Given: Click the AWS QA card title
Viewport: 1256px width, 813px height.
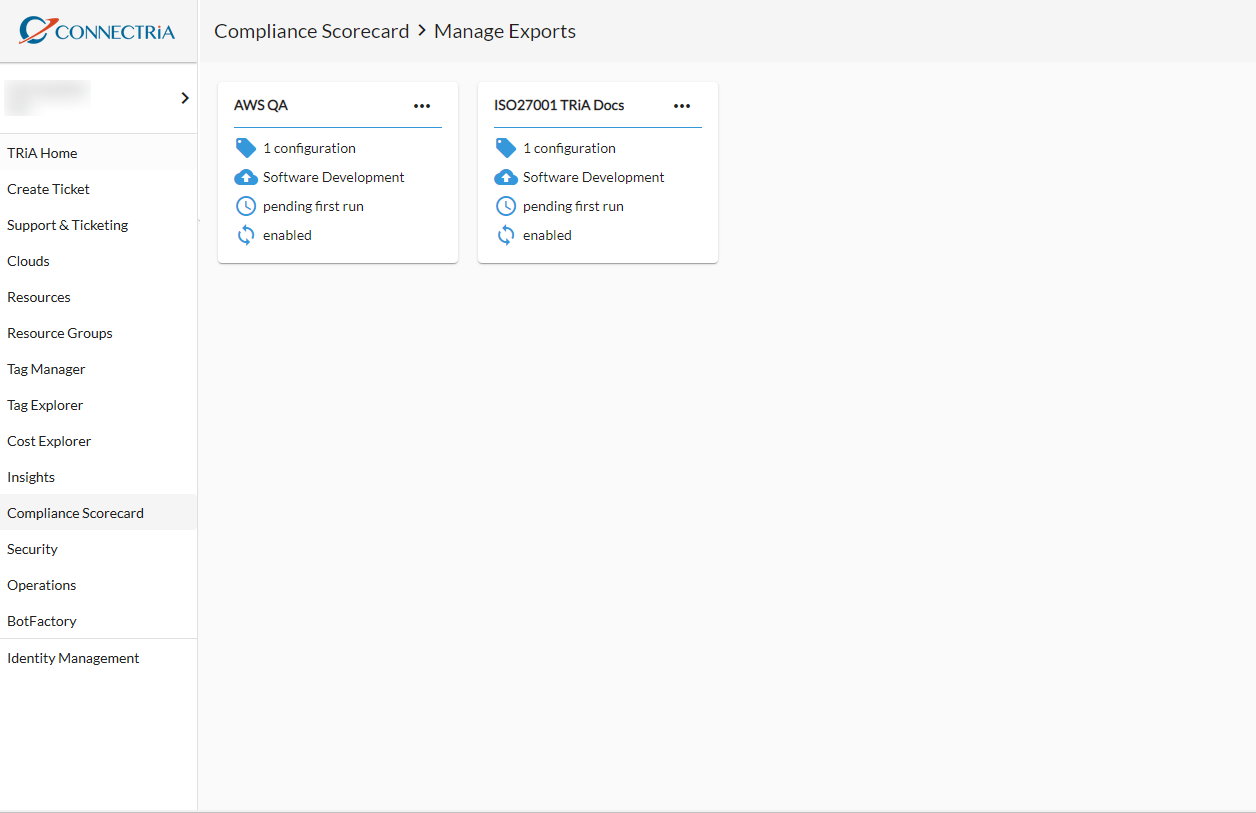Looking at the screenshot, I should [261, 105].
